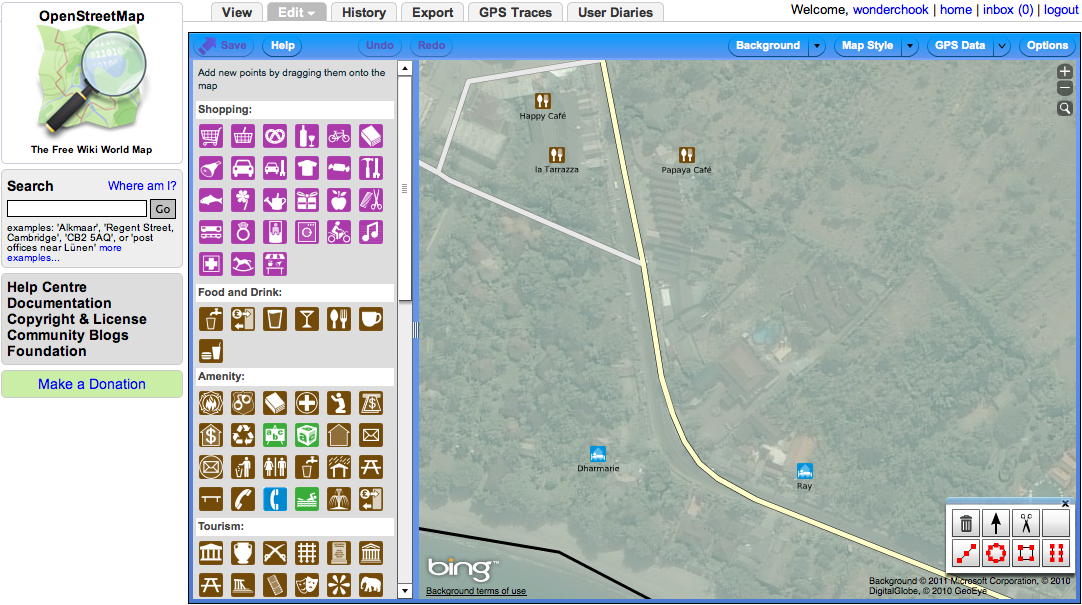
Task: Open the Map Style dropdown arrow
Action: coord(910,46)
